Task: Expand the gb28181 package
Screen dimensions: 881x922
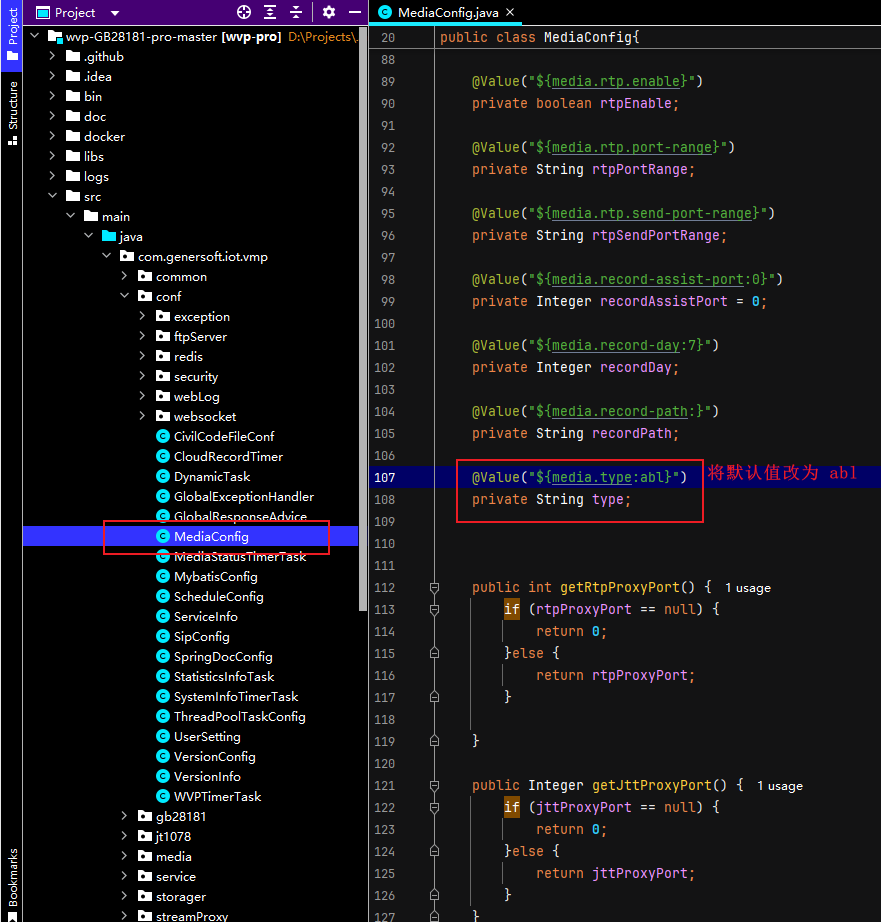Action: pyautogui.click(x=124, y=816)
